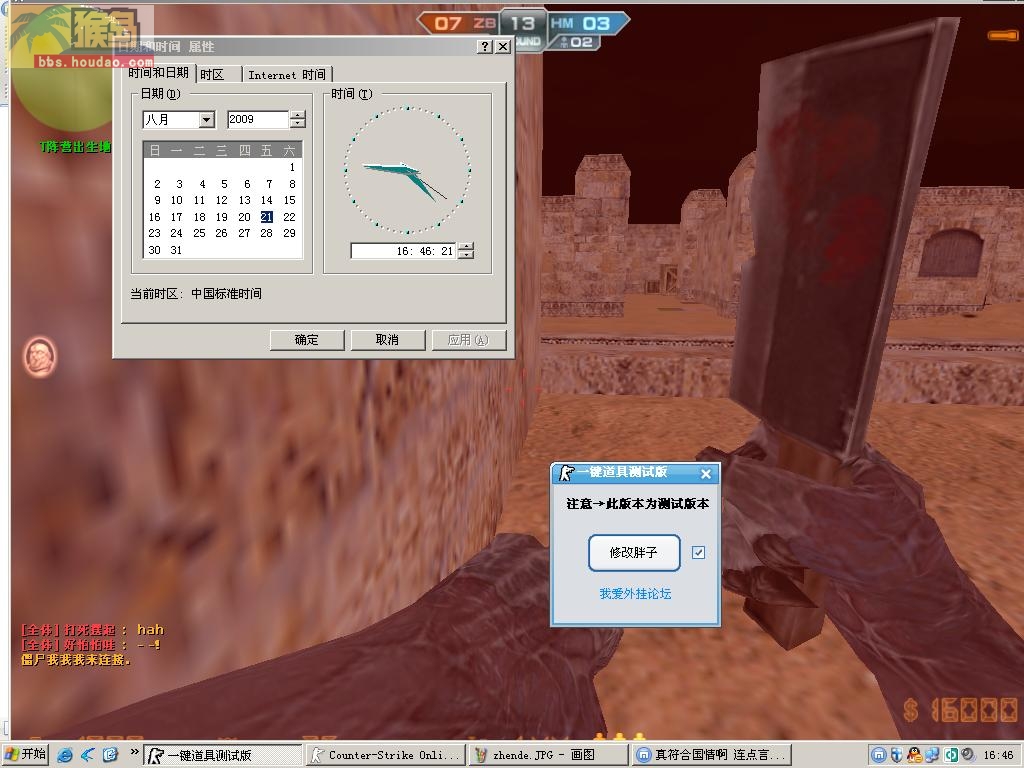
Task: Expand the quick launch overflow chevron
Action: pos(134,752)
